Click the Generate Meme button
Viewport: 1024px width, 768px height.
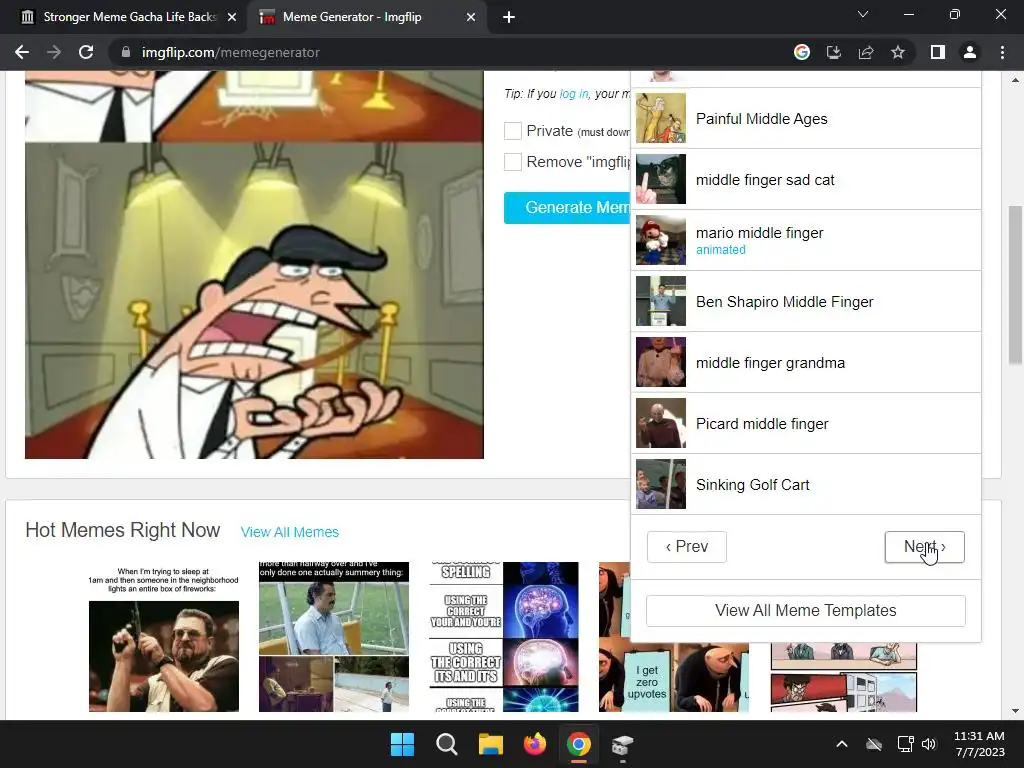[568, 208]
